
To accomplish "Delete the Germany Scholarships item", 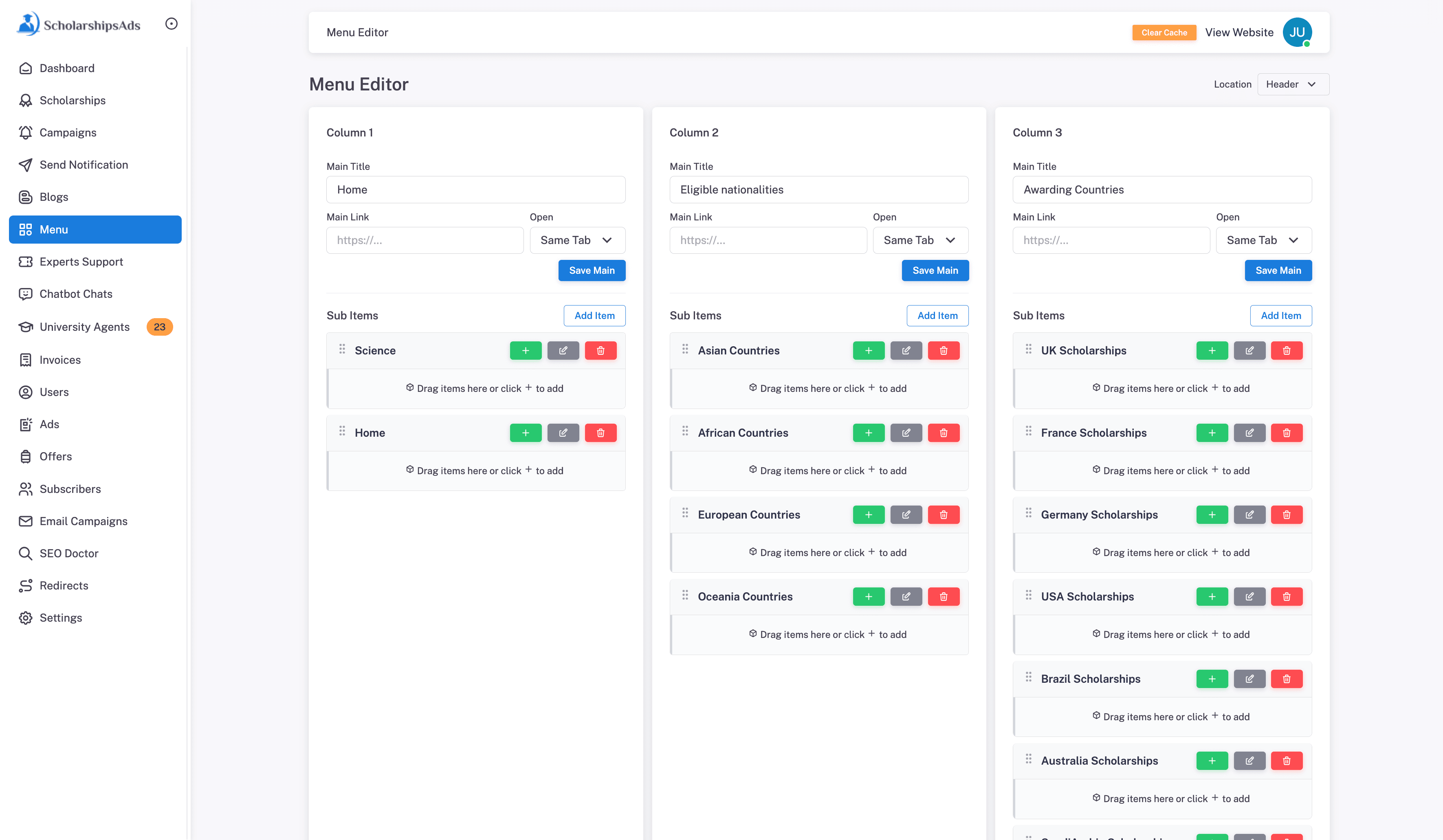I will click(1286, 515).
